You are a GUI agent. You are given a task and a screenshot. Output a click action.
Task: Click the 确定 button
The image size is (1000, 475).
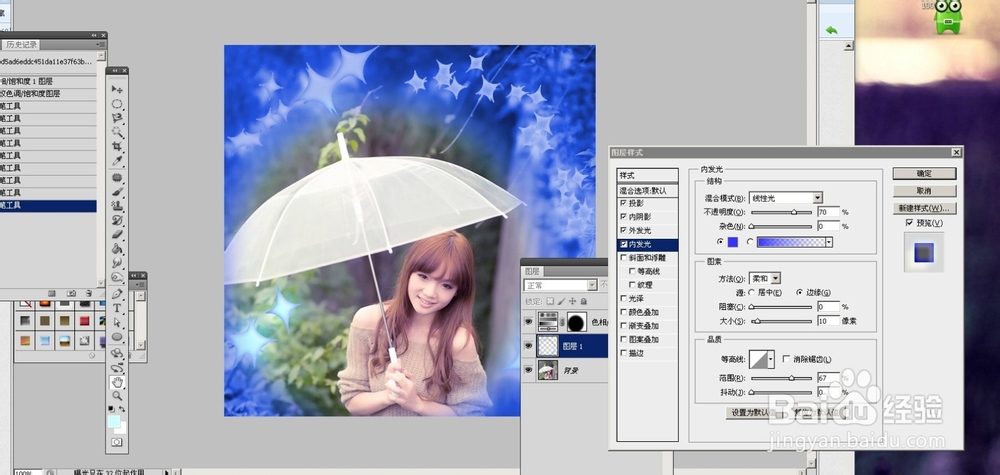(x=924, y=173)
